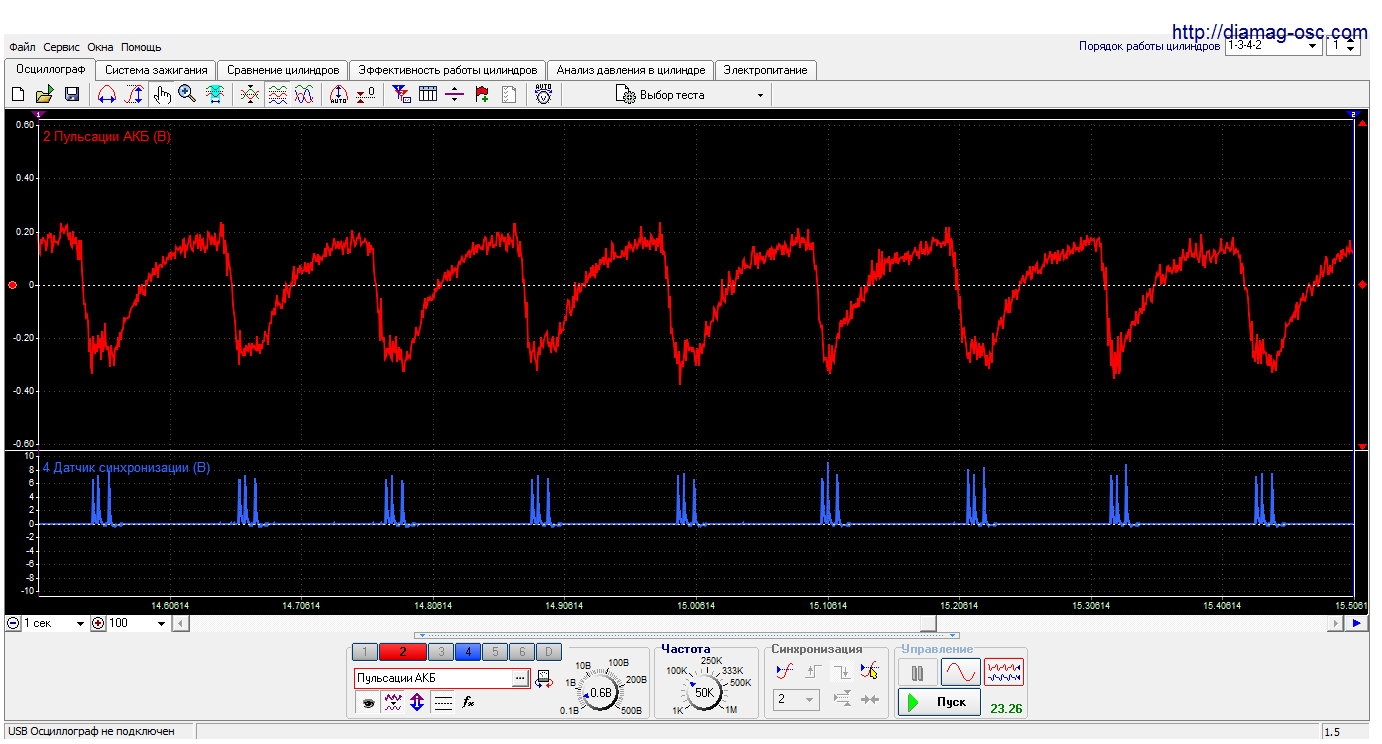
Task: Toggle channel 3 button
Action: click(441, 652)
